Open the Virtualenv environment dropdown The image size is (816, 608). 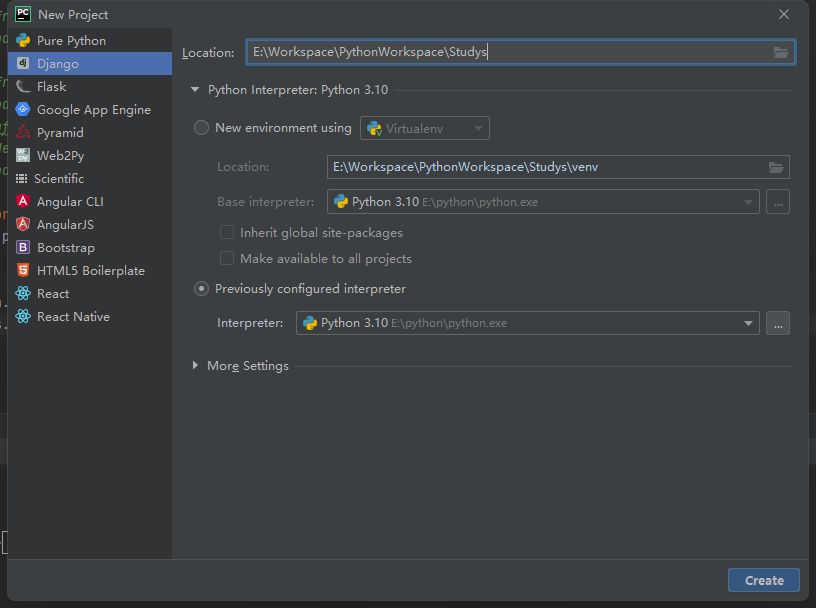425,129
